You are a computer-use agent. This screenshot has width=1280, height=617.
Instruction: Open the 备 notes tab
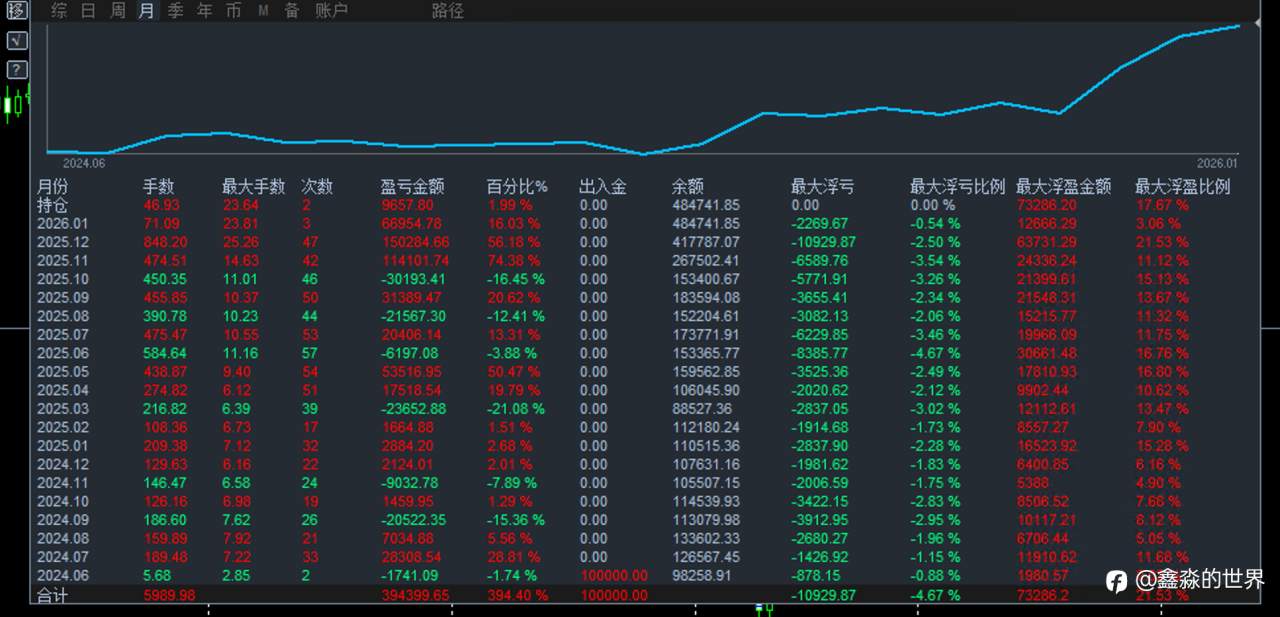pos(292,11)
